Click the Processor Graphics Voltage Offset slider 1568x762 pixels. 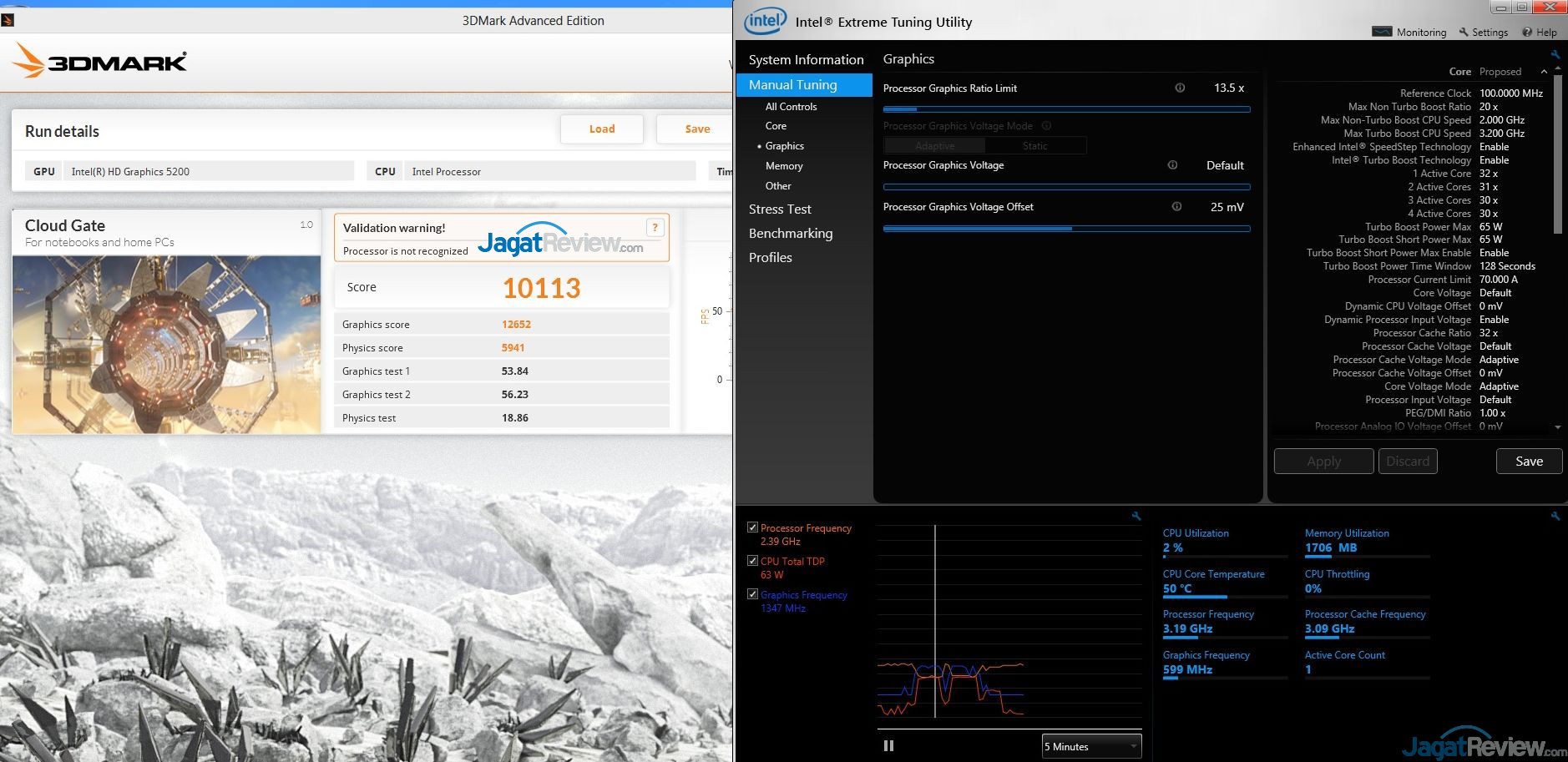click(1066, 228)
